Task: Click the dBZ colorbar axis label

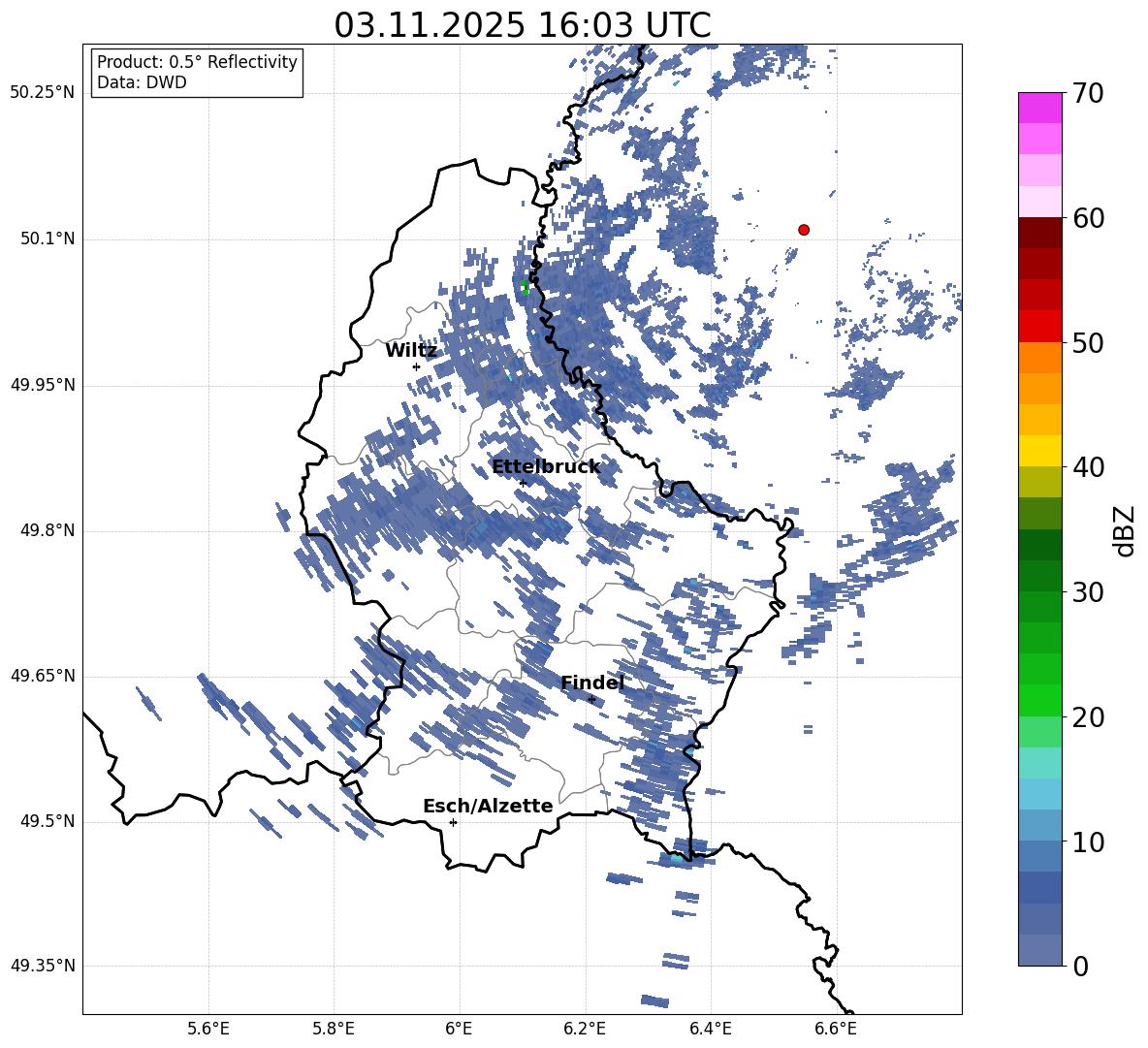Action: coord(1126,530)
